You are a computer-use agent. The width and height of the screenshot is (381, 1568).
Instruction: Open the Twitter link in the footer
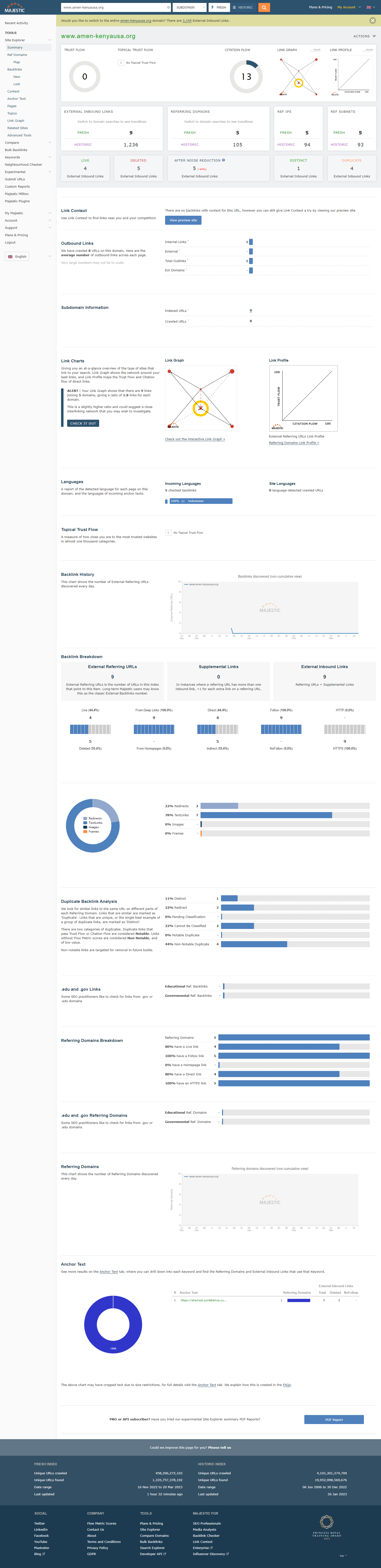[x=40, y=1524]
